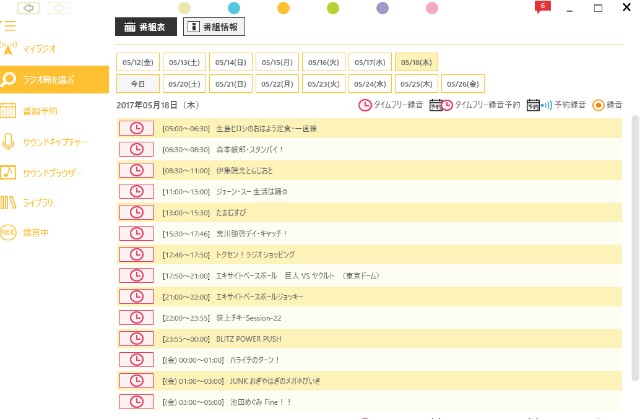Screen dimensions: 640x419
Task: Click timefree record icon for 11:00~13:00 program
Action: 136,191
